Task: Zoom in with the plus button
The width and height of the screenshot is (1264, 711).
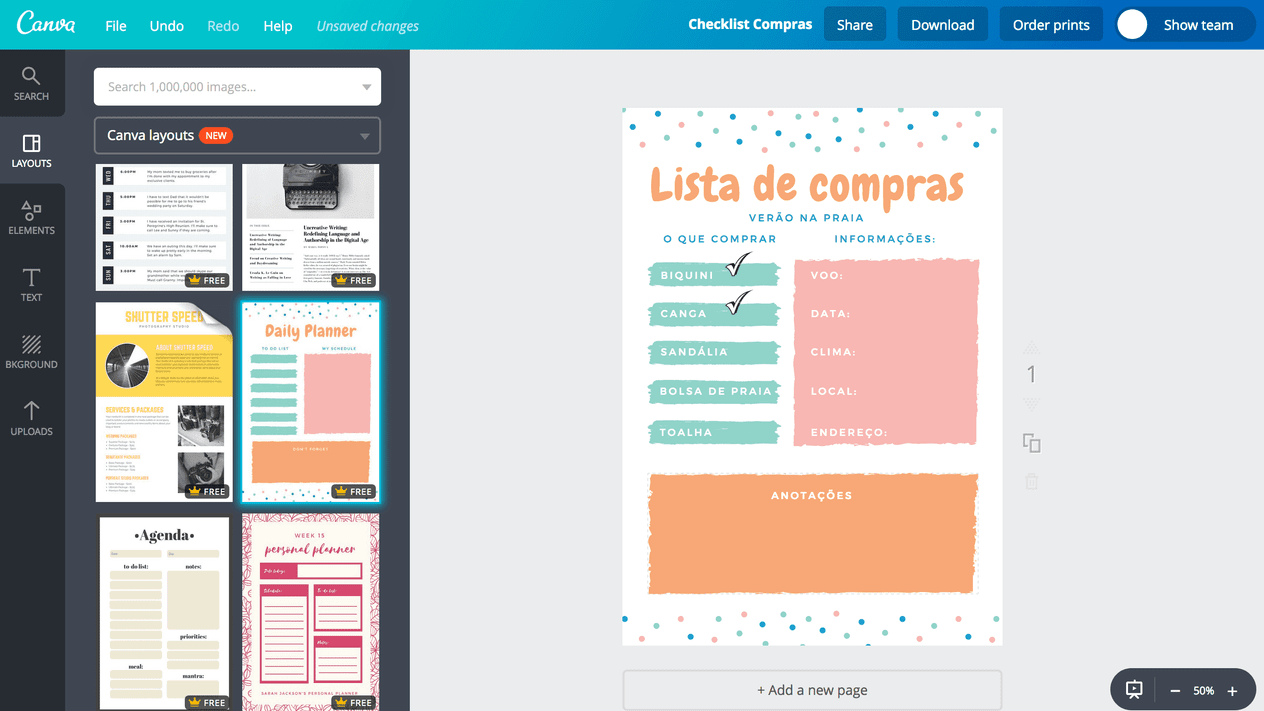Action: pyautogui.click(x=1232, y=691)
